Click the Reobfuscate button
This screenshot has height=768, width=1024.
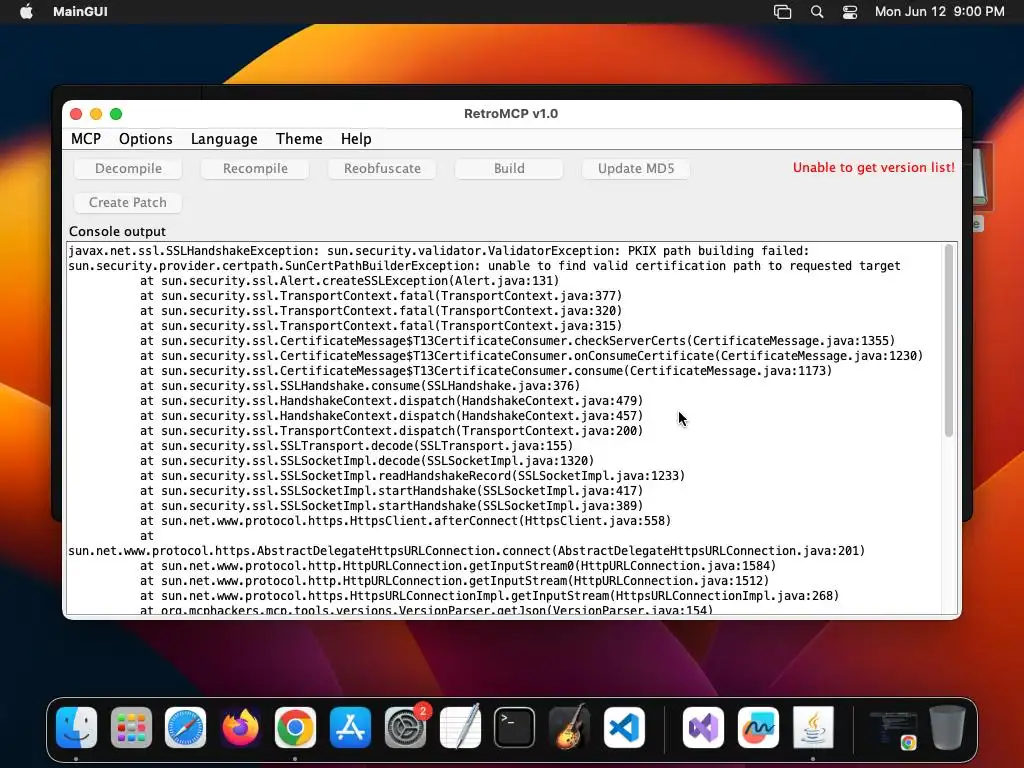382,168
